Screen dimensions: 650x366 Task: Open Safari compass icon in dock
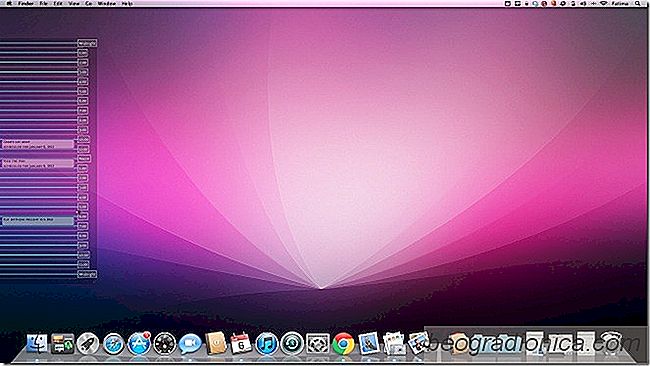click(x=113, y=344)
